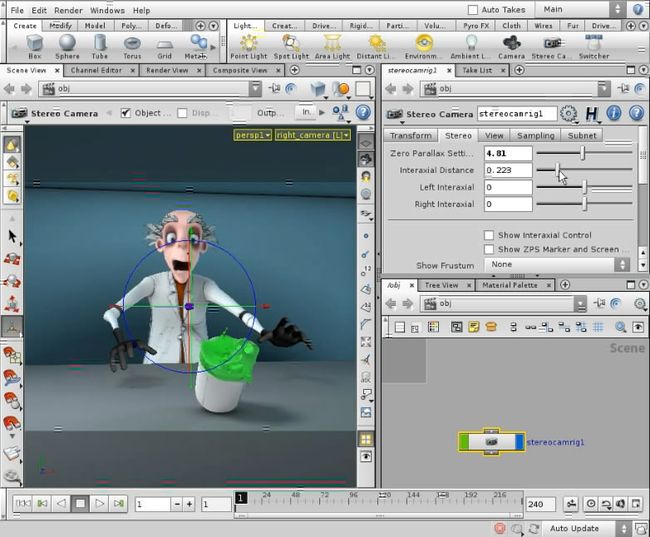Viewport: 650px width, 537px height.
Task: Select the Grid shelf tool
Action: pos(165,47)
